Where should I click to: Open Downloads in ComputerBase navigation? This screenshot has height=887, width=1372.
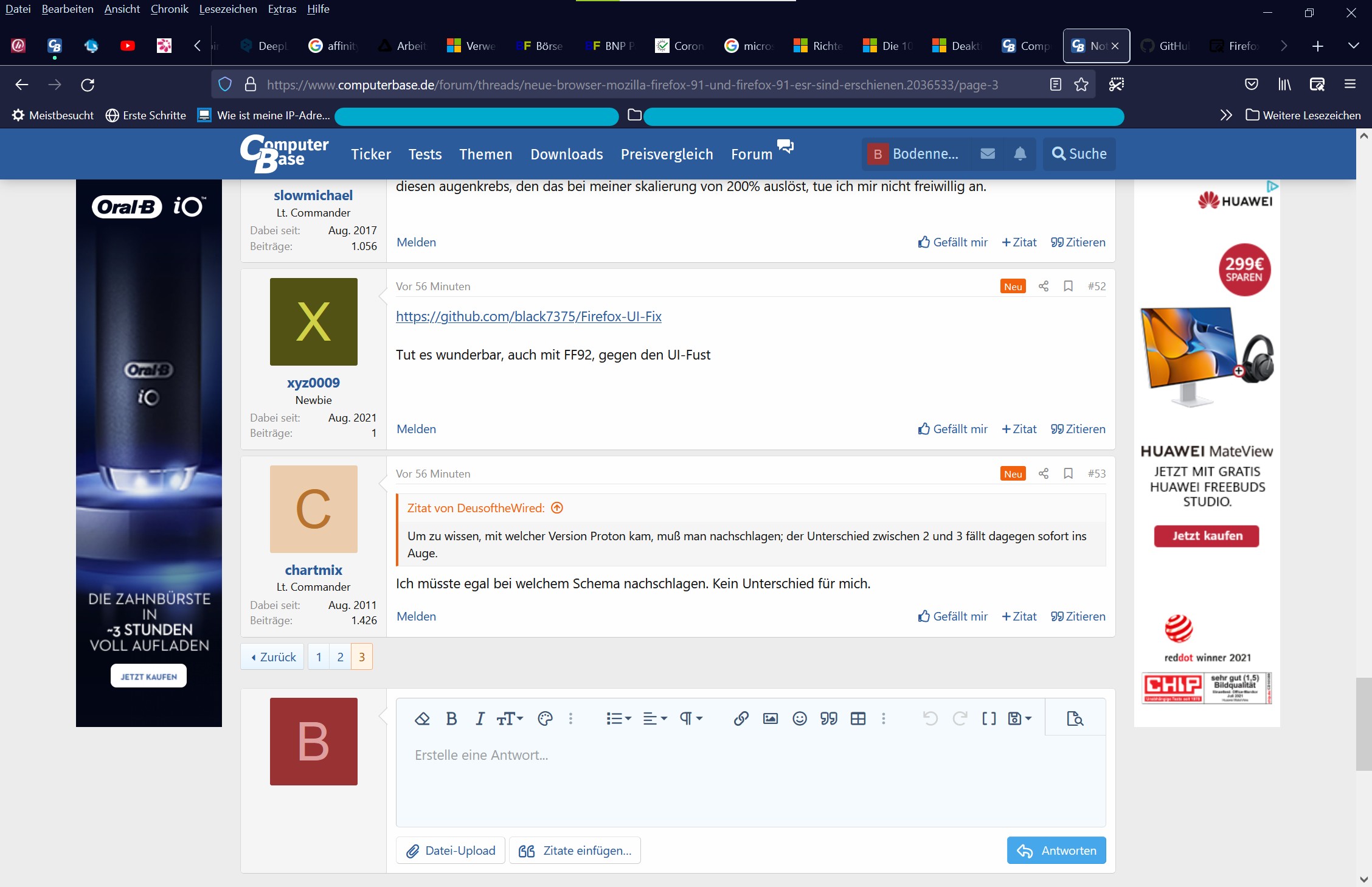pyautogui.click(x=566, y=154)
